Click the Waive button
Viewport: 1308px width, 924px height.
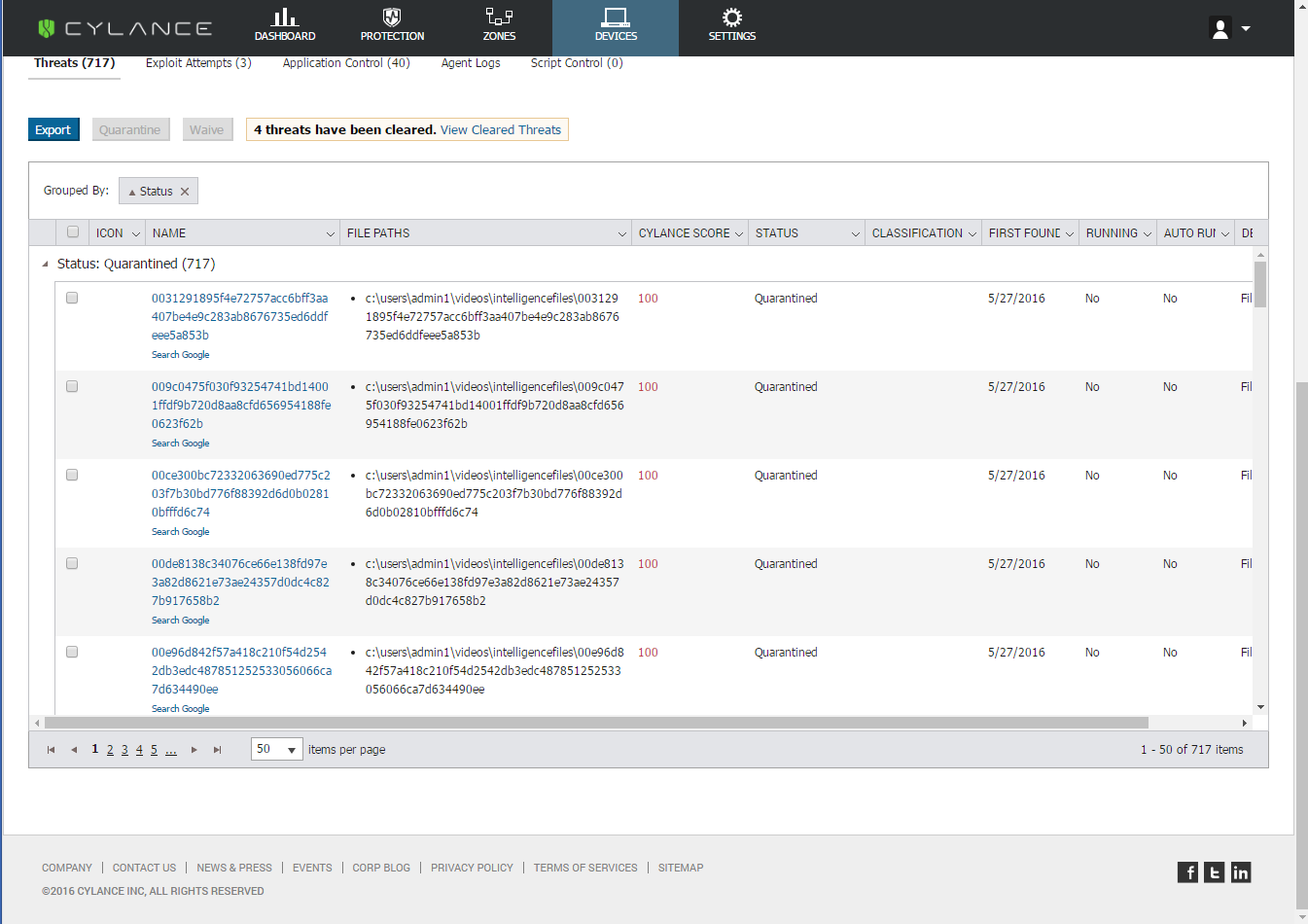[x=207, y=129]
